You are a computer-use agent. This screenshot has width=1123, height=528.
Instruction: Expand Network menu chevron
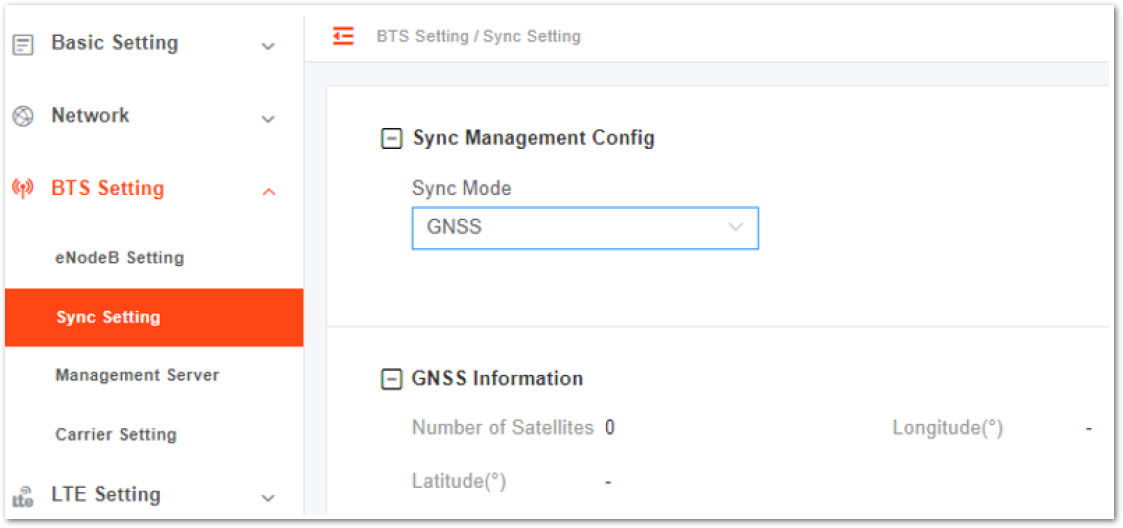(268, 119)
